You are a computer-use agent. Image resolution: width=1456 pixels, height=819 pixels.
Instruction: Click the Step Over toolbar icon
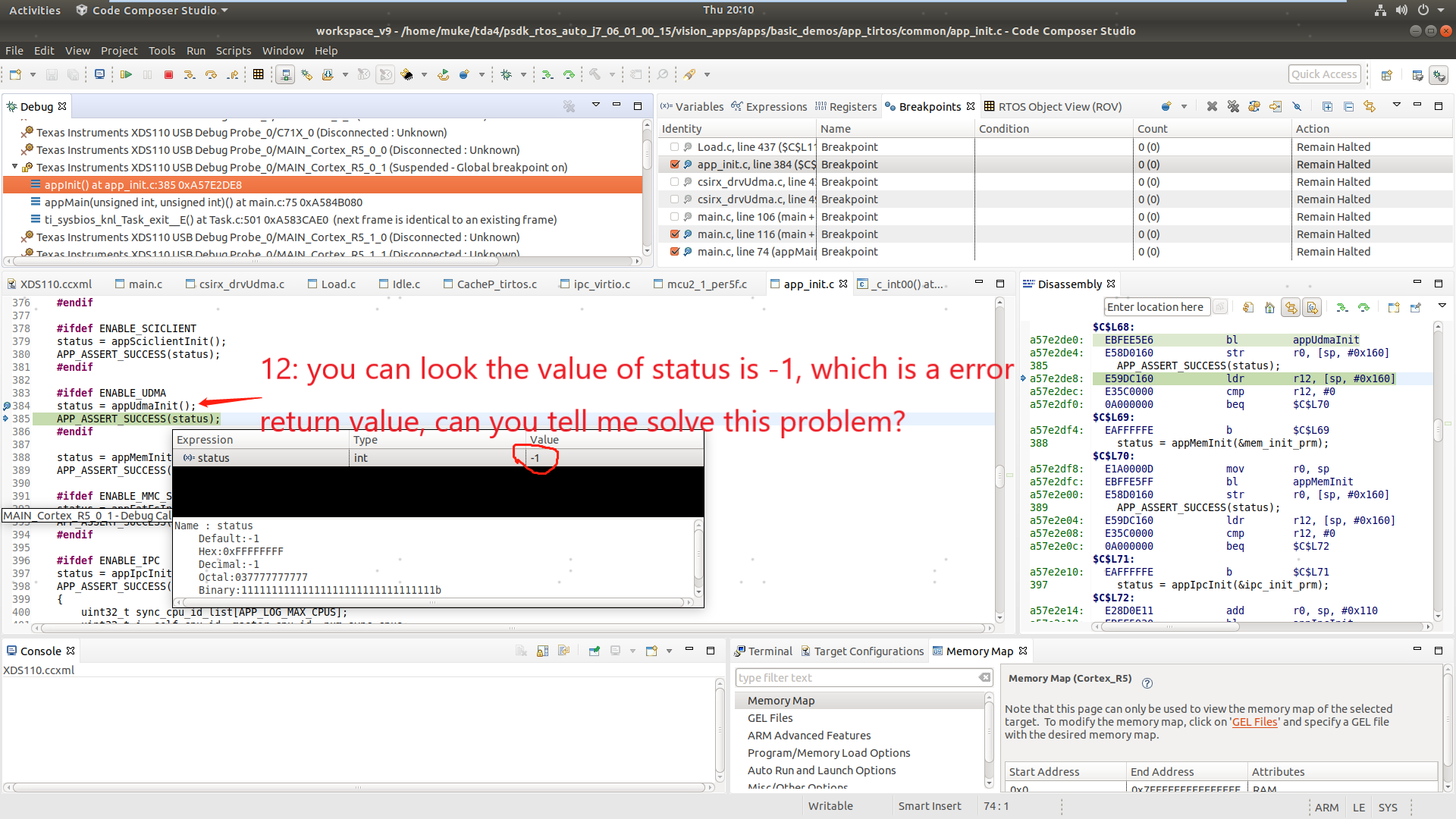211,74
